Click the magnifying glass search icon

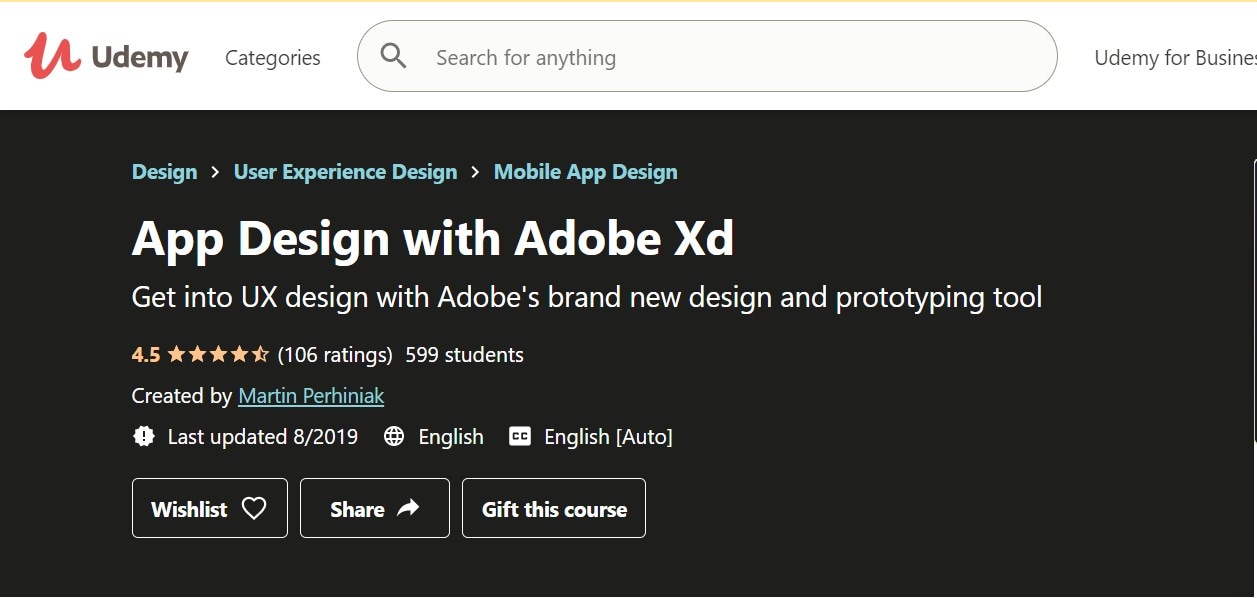pos(394,56)
